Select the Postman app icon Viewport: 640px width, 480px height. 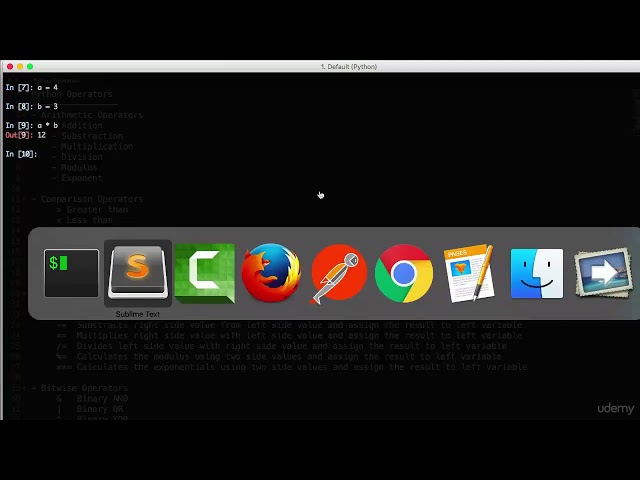tap(338, 273)
